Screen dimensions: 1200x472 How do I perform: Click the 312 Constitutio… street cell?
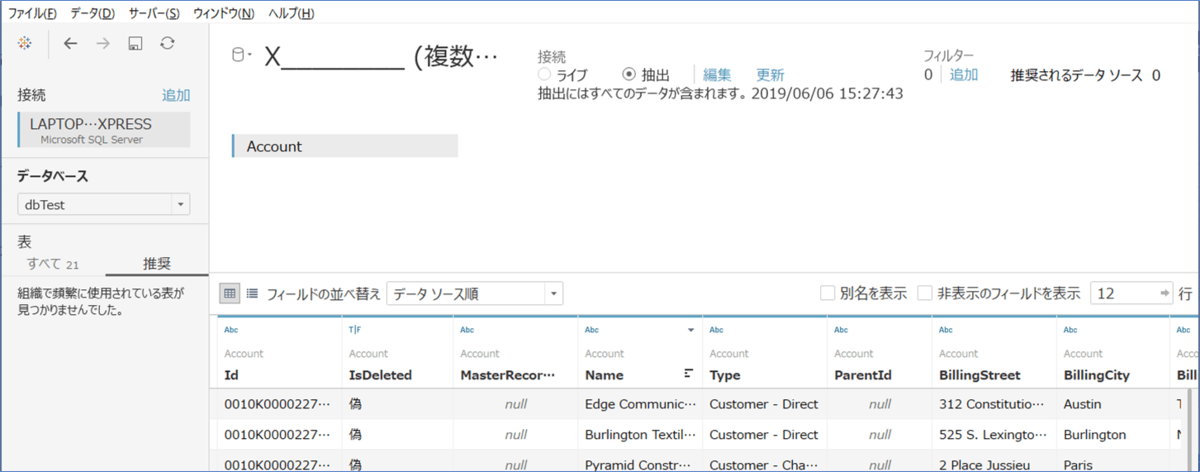(x=995, y=405)
